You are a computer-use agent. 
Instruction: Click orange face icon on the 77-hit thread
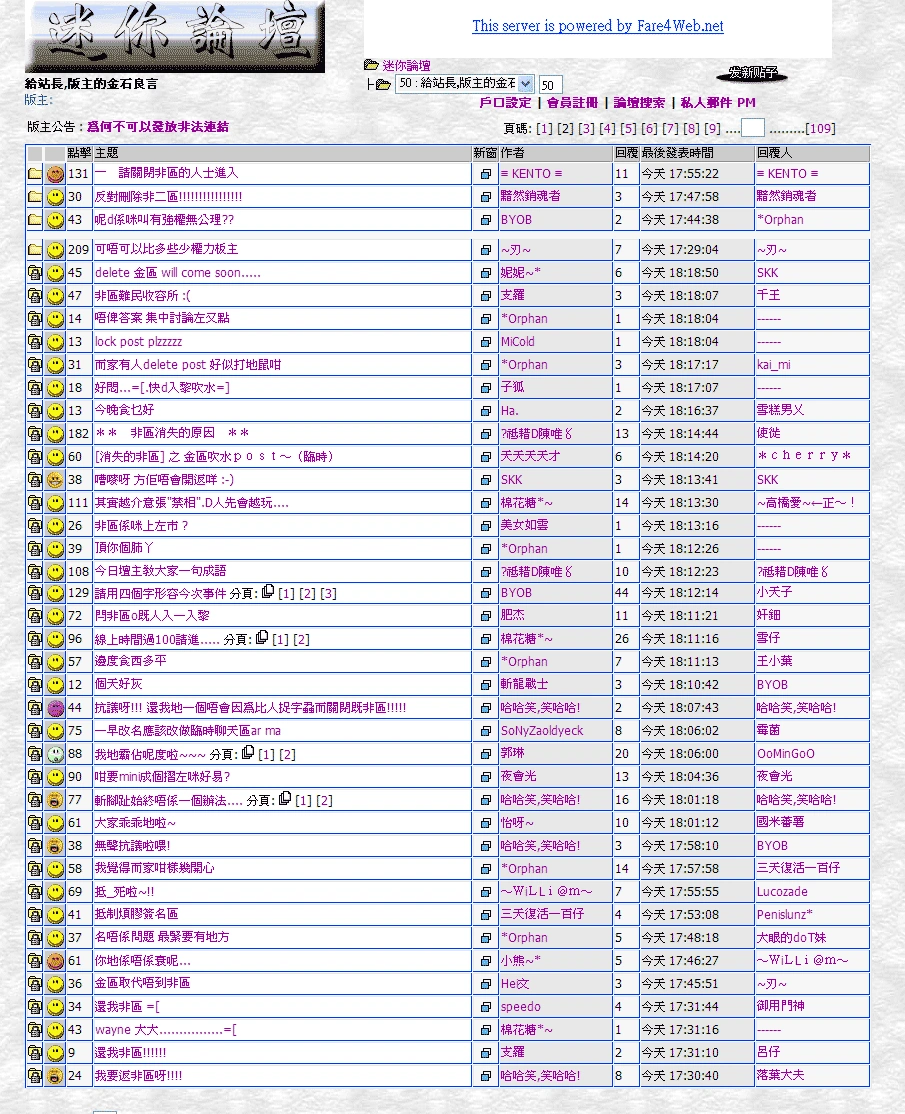coord(55,800)
